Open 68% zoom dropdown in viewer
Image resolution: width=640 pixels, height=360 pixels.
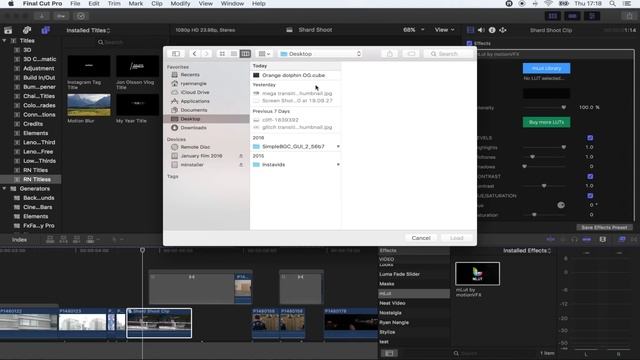413,30
